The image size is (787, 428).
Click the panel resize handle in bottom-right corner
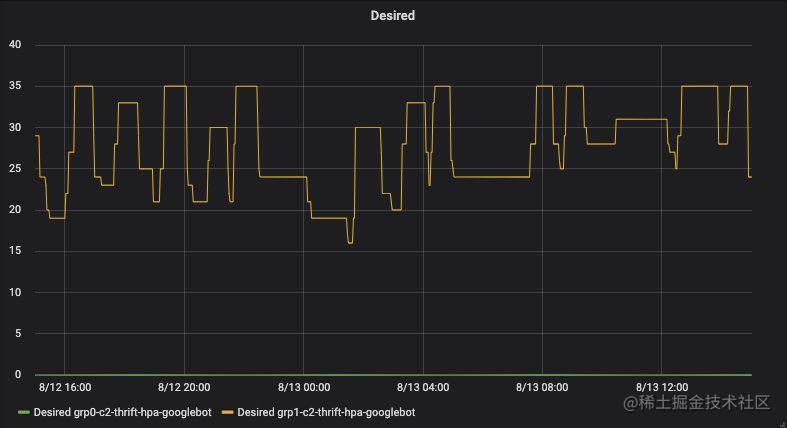[x=783, y=424]
